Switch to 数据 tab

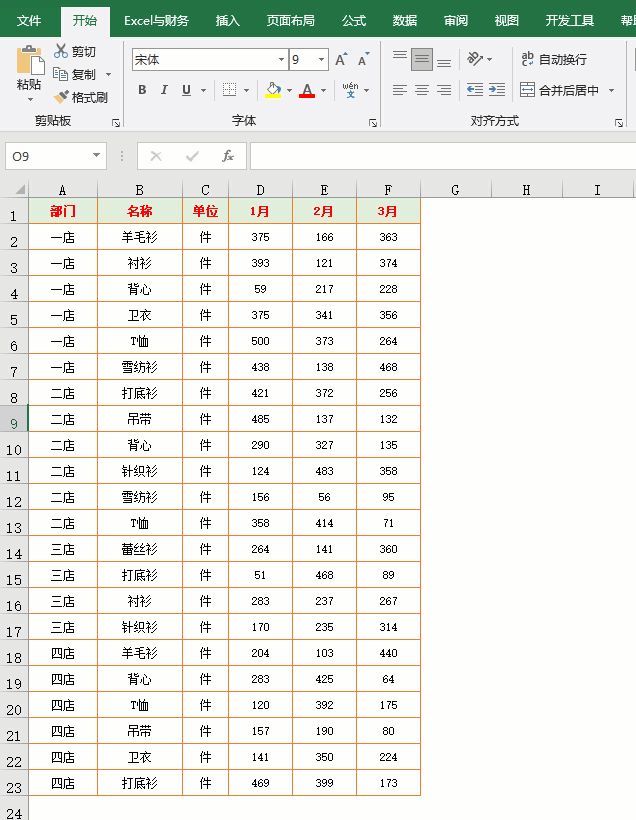(405, 20)
